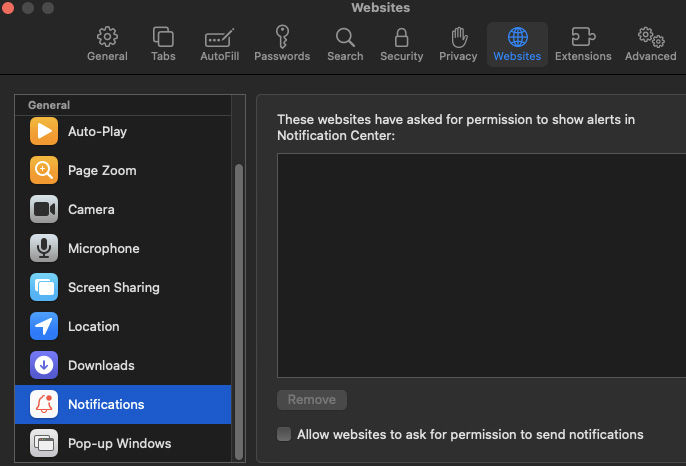Show the Advanced preferences tab
This screenshot has height=466, width=686.
(x=651, y=44)
